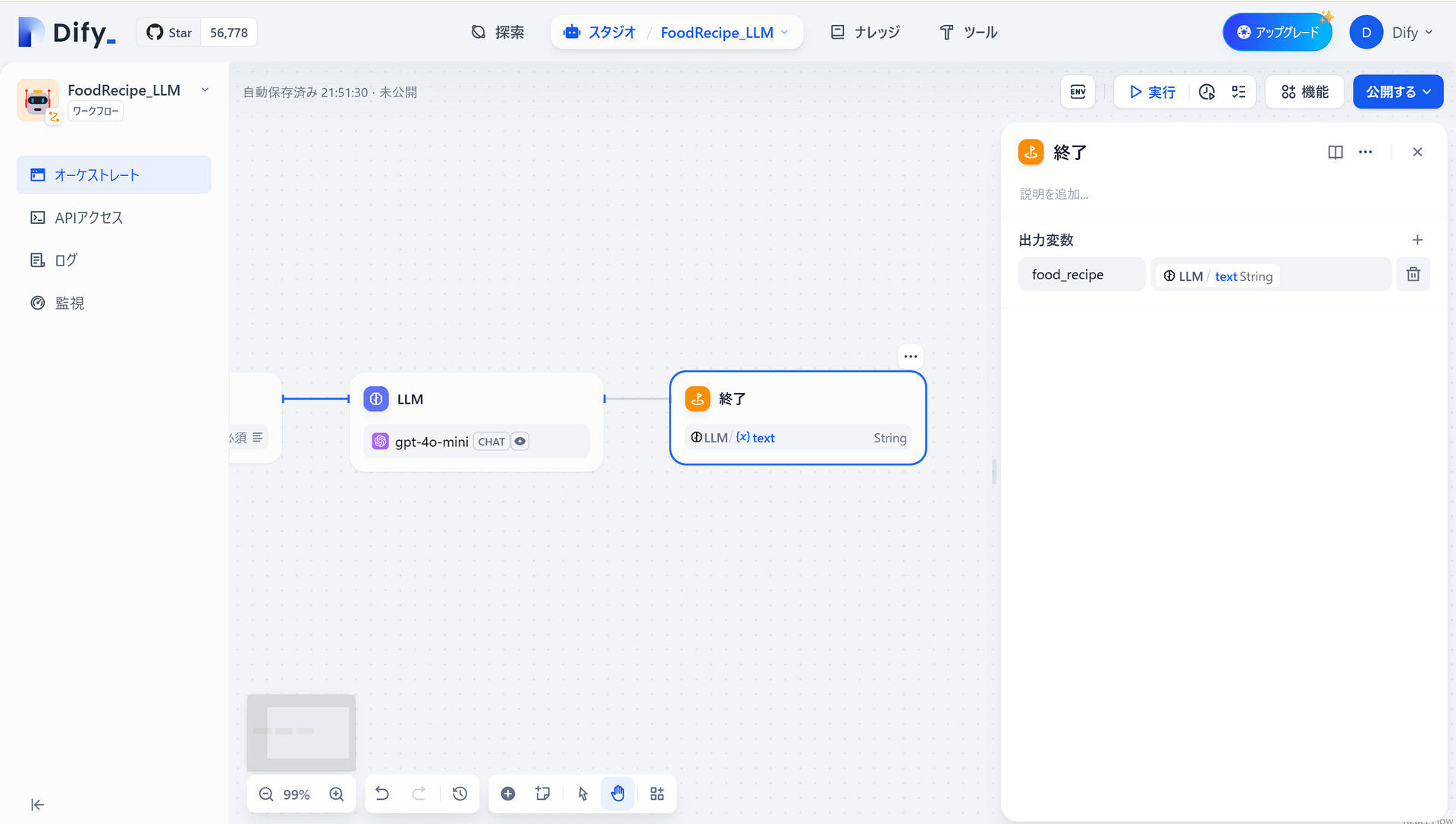Add node with plus circle icon
The image size is (1456, 824).
tap(508, 794)
